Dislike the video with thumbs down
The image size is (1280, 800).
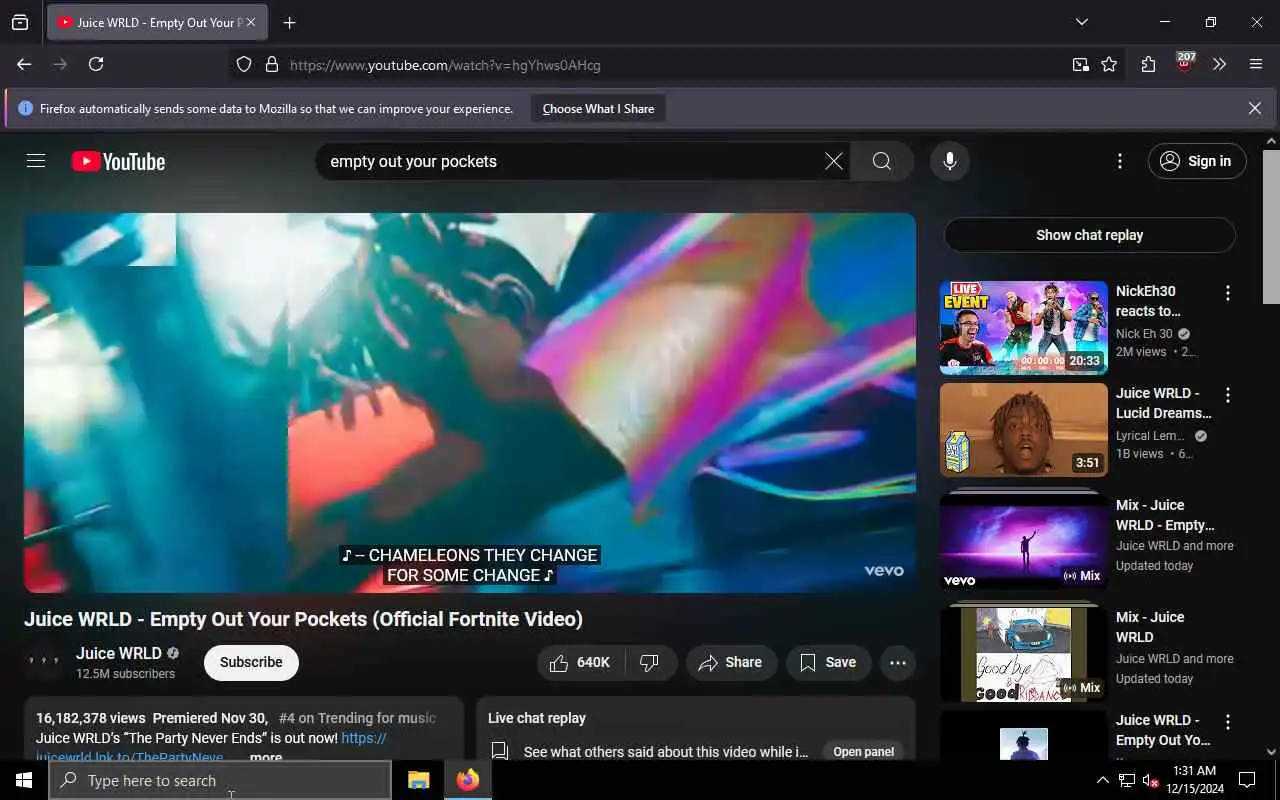[x=651, y=662]
